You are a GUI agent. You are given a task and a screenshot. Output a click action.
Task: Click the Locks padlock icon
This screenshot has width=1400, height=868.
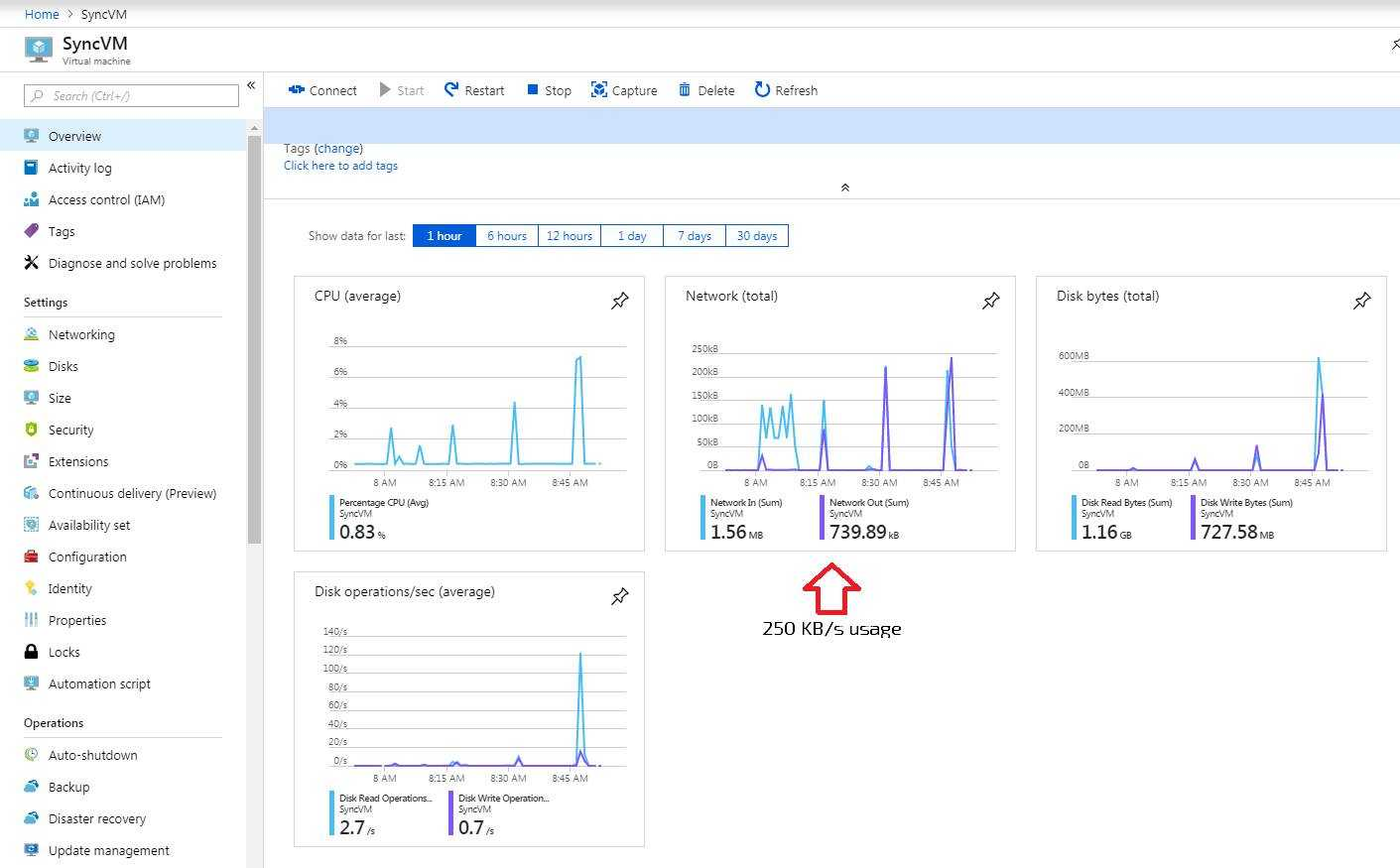tap(32, 652)
